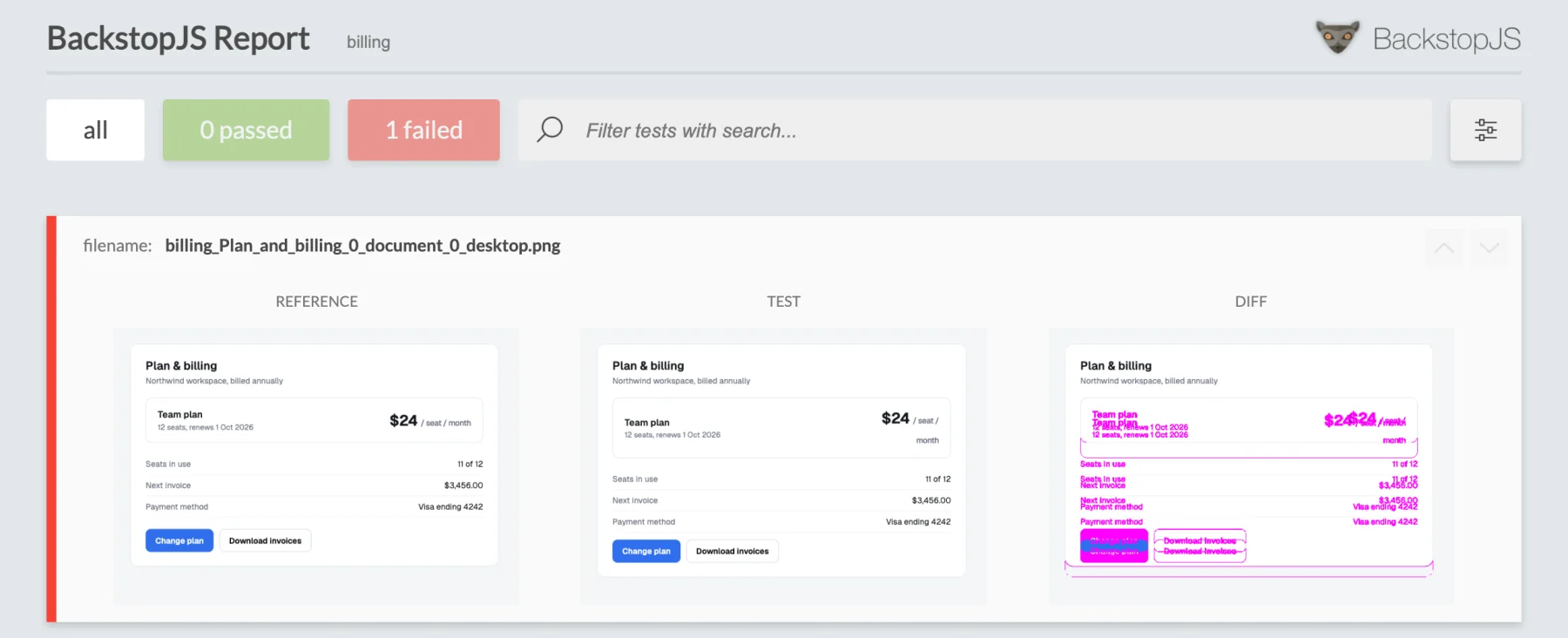Click the filename: label
1568x638 pixels.
click(x=118, y=246)
